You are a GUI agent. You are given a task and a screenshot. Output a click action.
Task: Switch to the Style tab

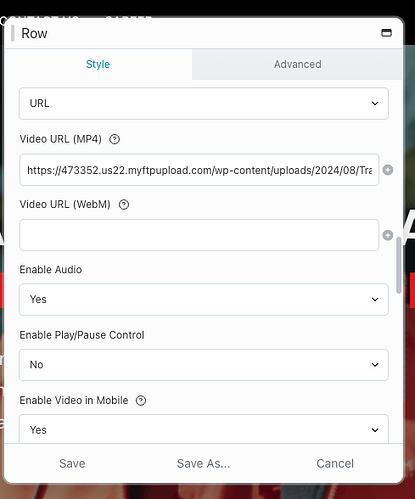tap(98, 64)
